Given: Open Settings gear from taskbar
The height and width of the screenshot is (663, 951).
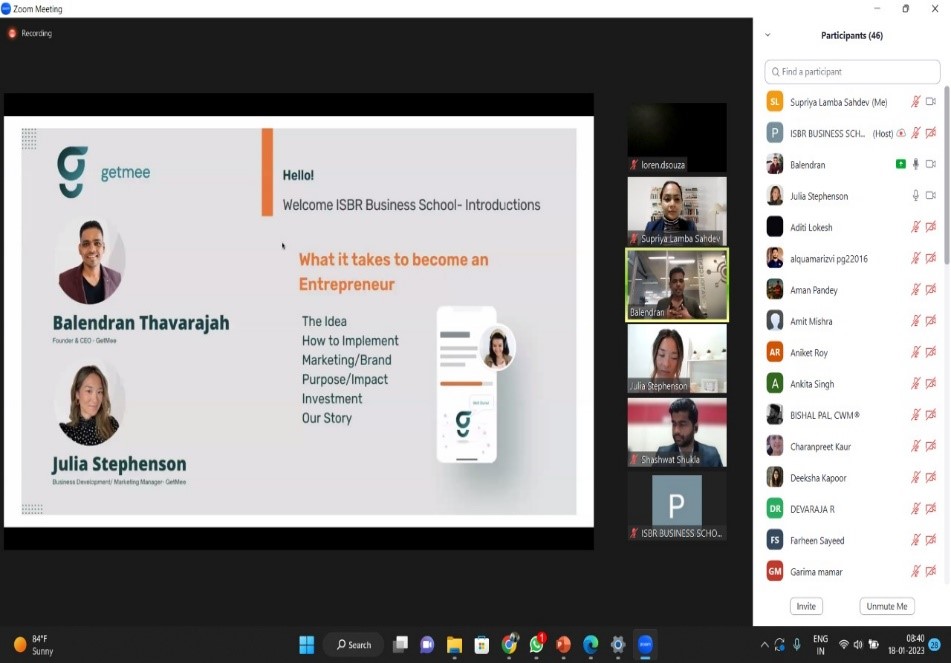Looking at the screenshot, I should coord(618,645).
